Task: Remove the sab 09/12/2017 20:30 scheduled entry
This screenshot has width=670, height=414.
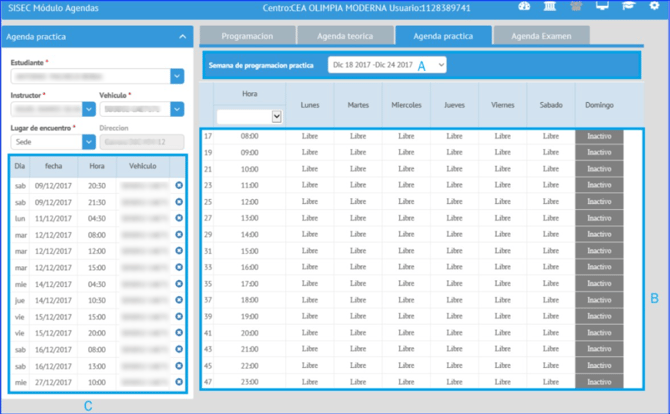Action: 178,185
